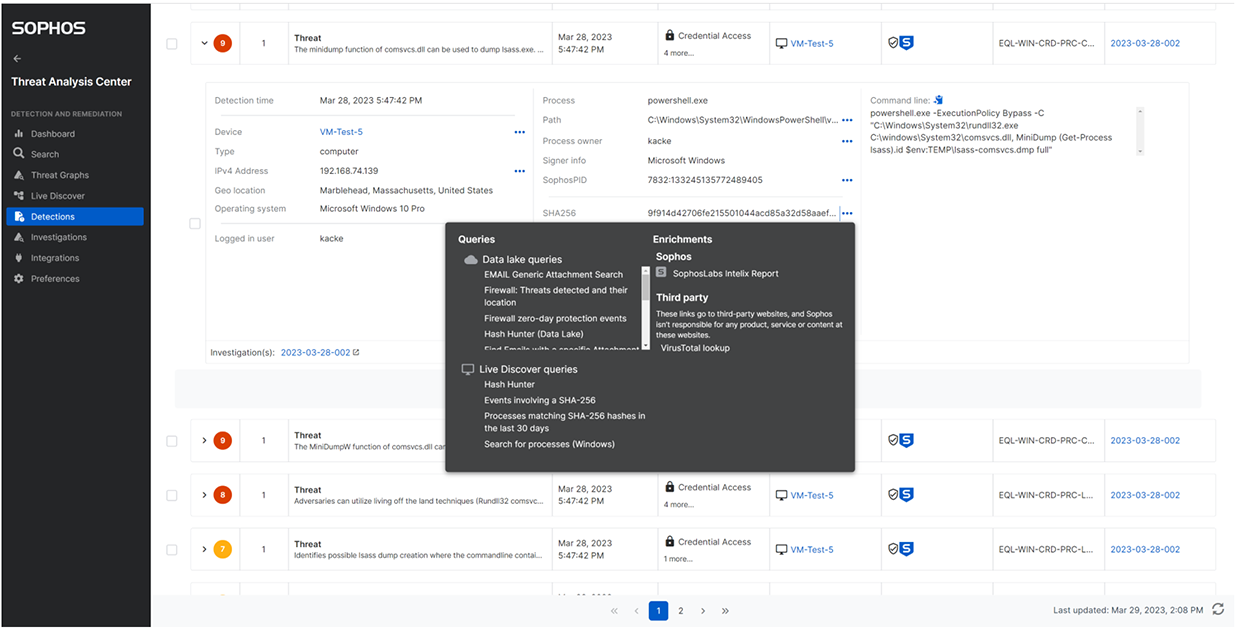The image size is (1238, 630).
Task: Open Investigation(s) 2023-03-28-002 link in details panel
Action: [x=316, y=352]
